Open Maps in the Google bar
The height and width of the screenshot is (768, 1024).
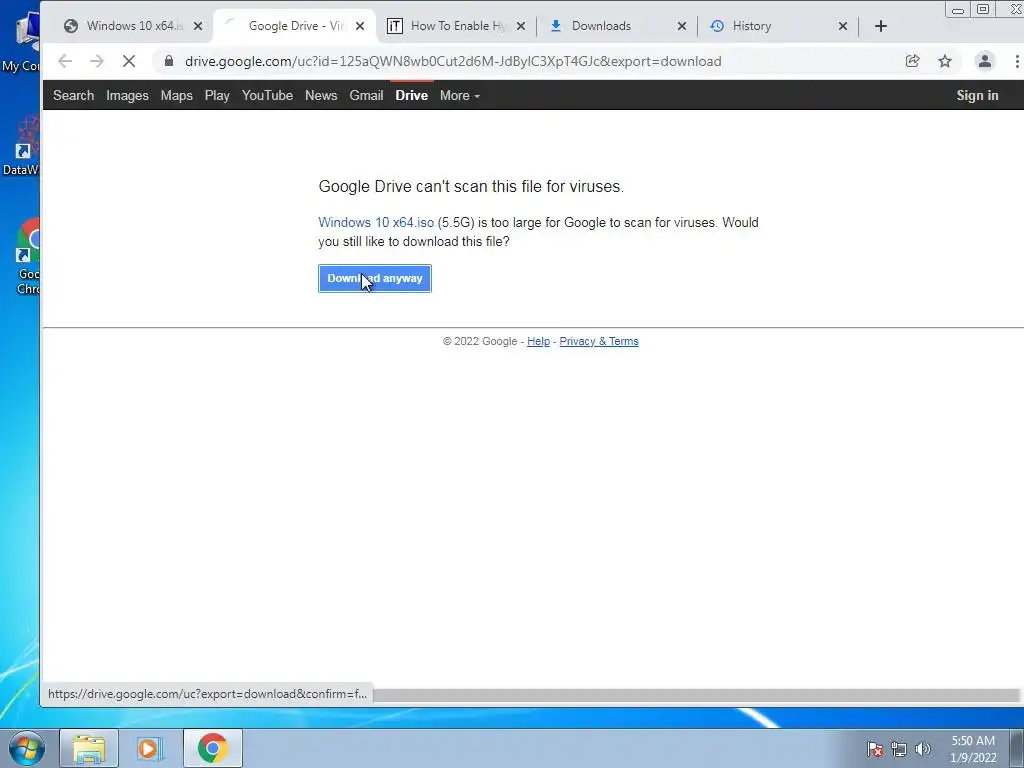coord(176,95)
